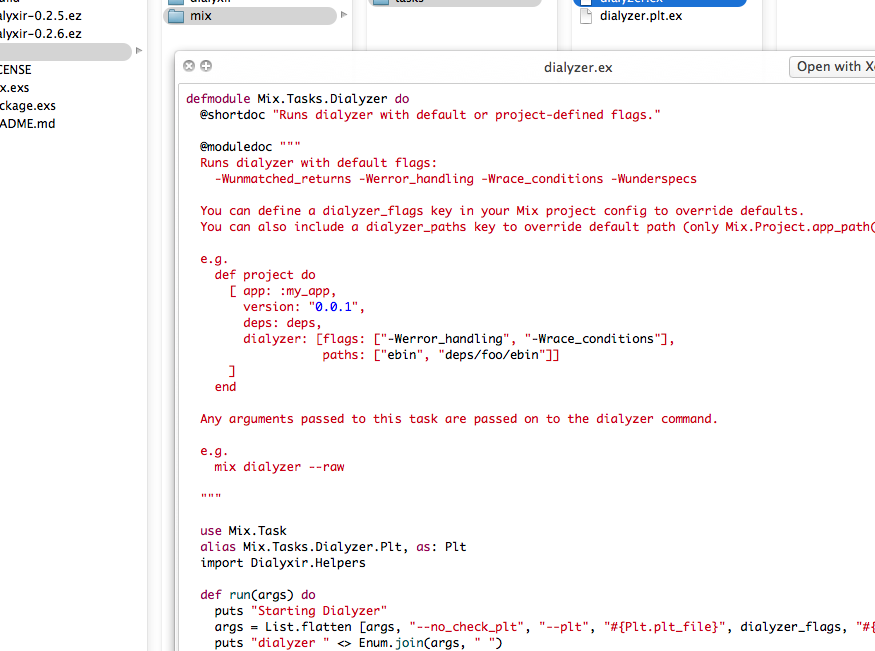Click the @shortdoc line in preview

point(430,115)
